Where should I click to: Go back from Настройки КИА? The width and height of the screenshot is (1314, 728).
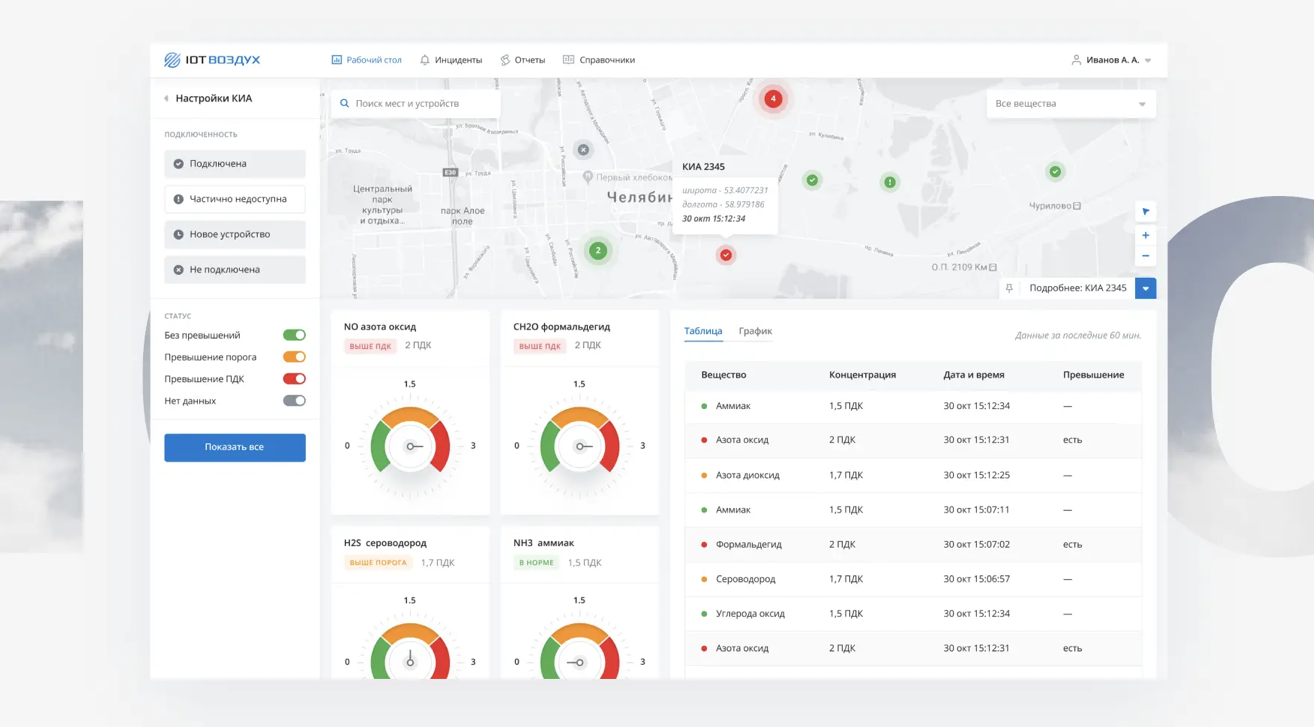[166, 98]
